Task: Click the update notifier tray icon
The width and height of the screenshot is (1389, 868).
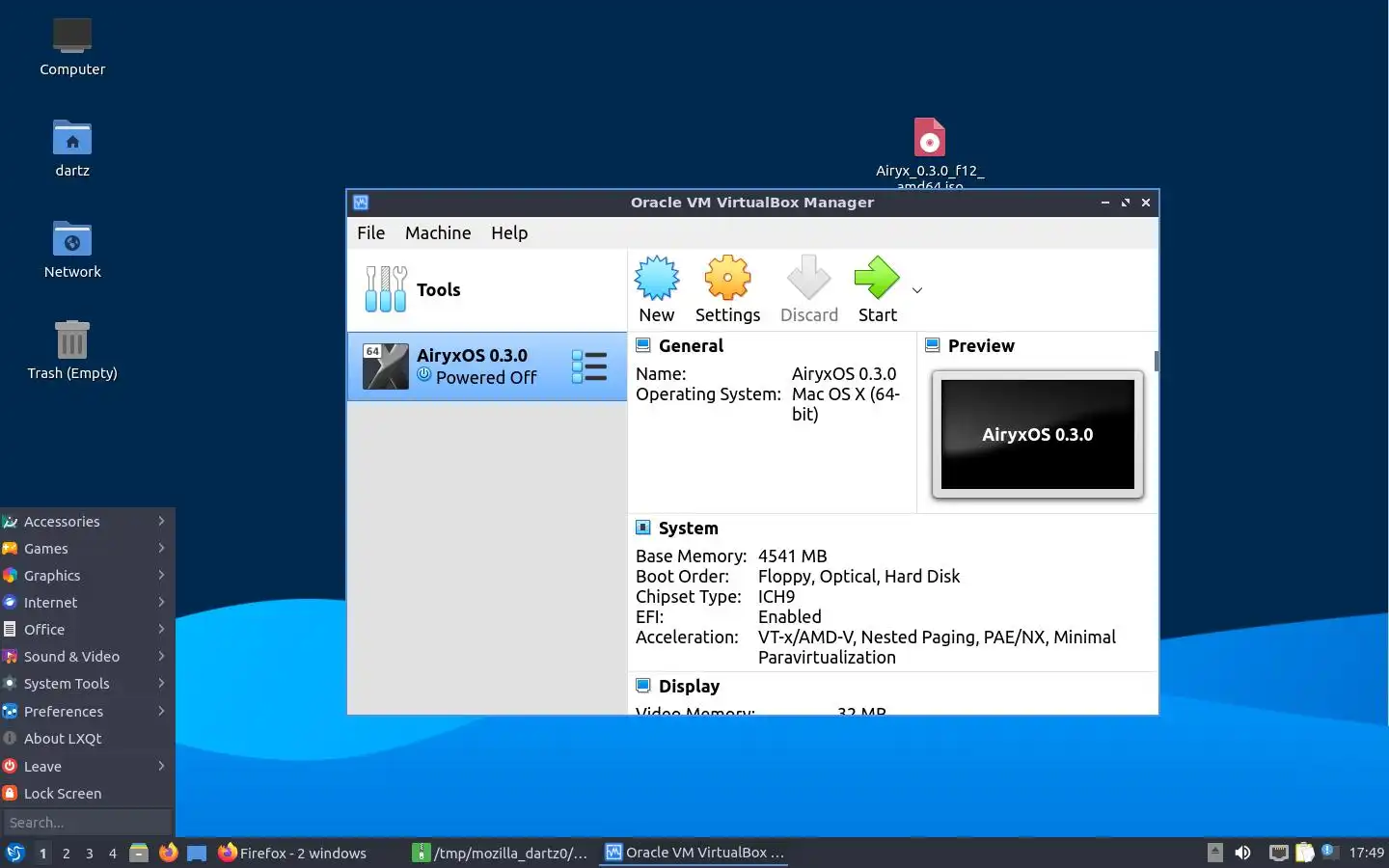Action: 1329,852
